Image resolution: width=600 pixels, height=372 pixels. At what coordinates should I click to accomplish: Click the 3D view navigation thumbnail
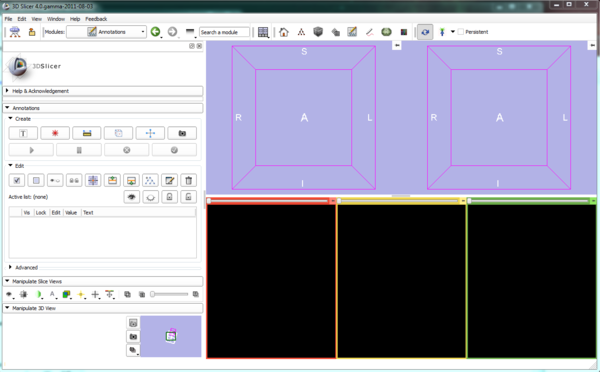pos(171,336)
